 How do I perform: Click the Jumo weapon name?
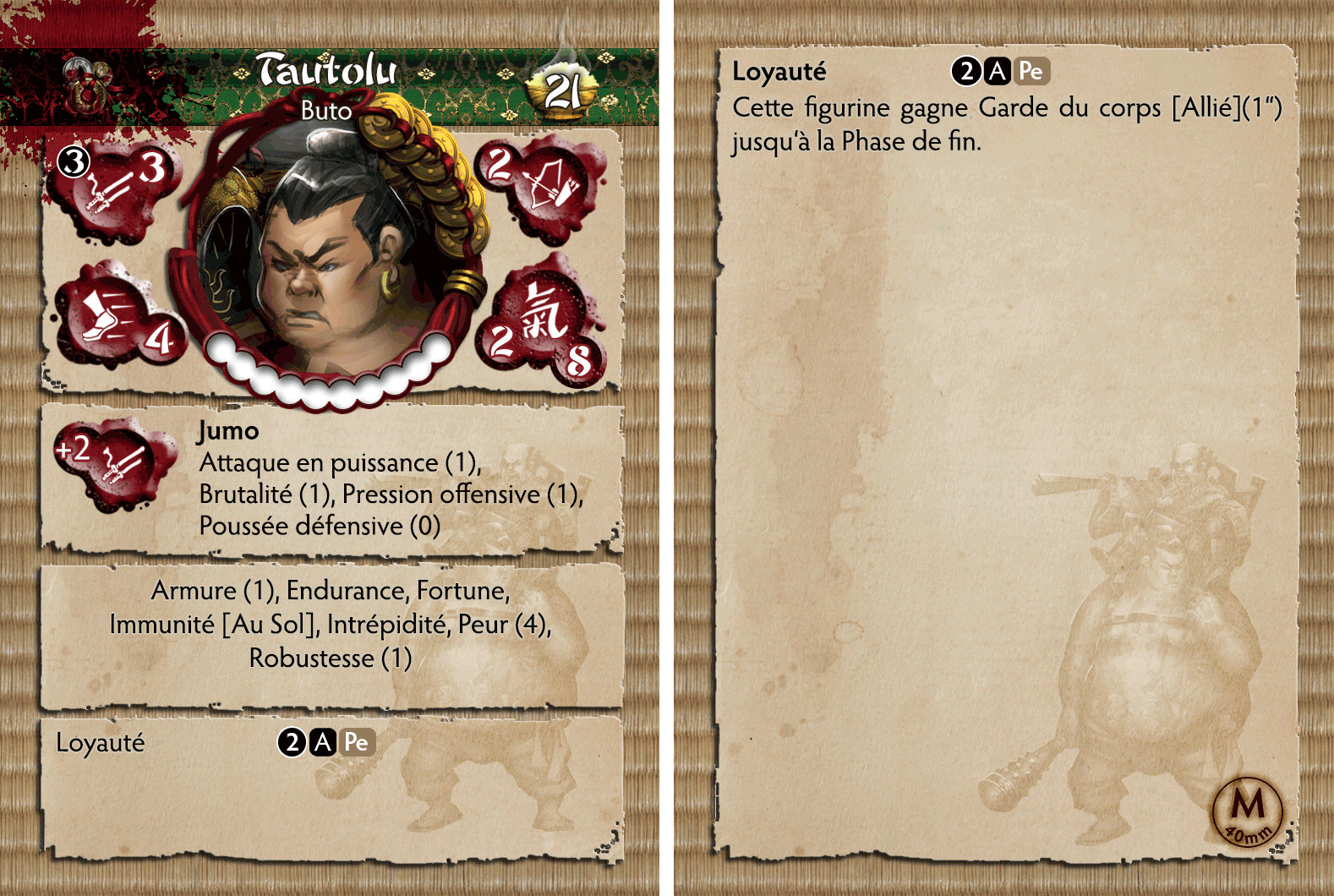click(x=228, y=431)
